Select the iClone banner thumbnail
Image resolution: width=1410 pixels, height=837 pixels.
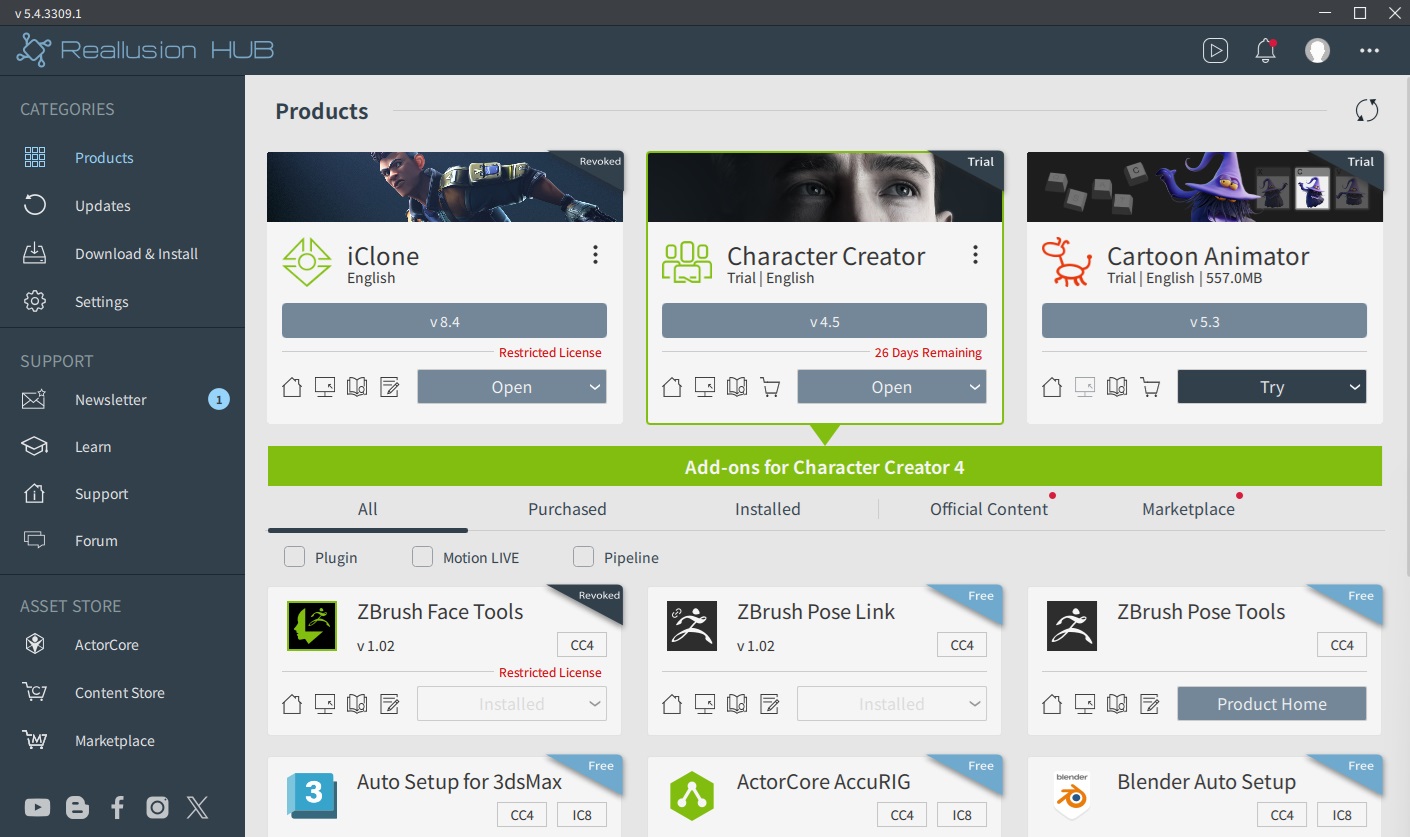coord(445,187)
